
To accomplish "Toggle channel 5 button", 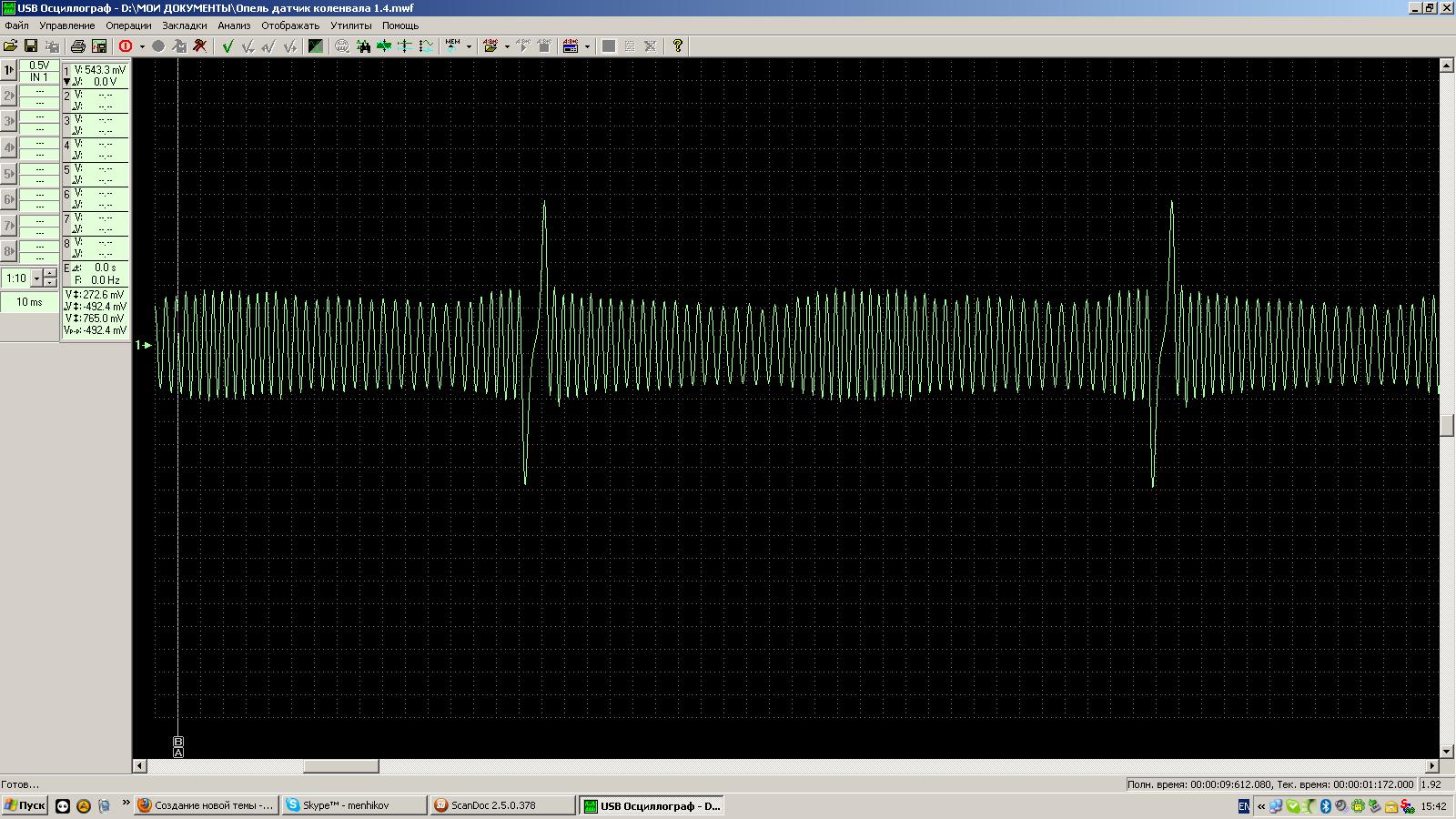I will 9,174.
